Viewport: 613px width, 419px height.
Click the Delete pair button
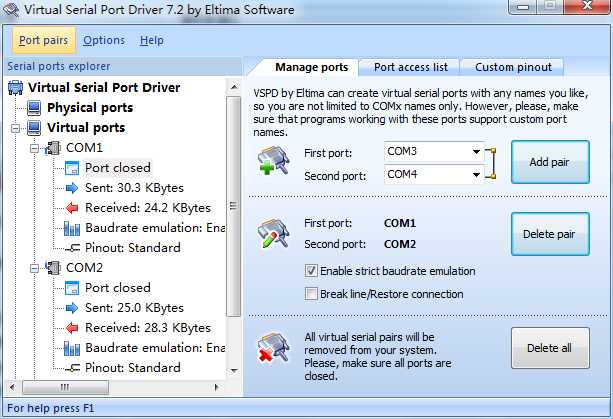[550, 234]
